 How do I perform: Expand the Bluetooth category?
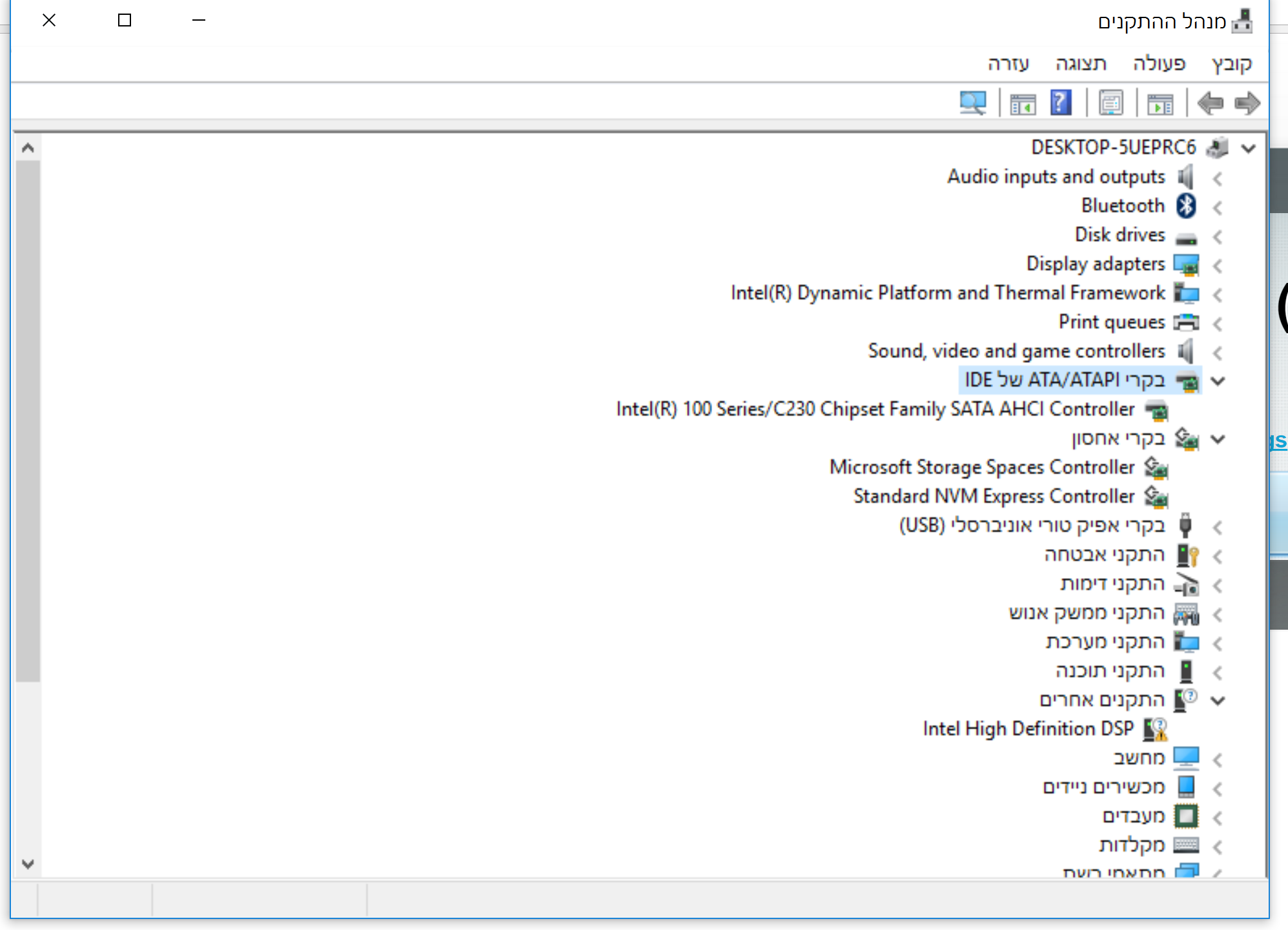(x=1218, y=207)
